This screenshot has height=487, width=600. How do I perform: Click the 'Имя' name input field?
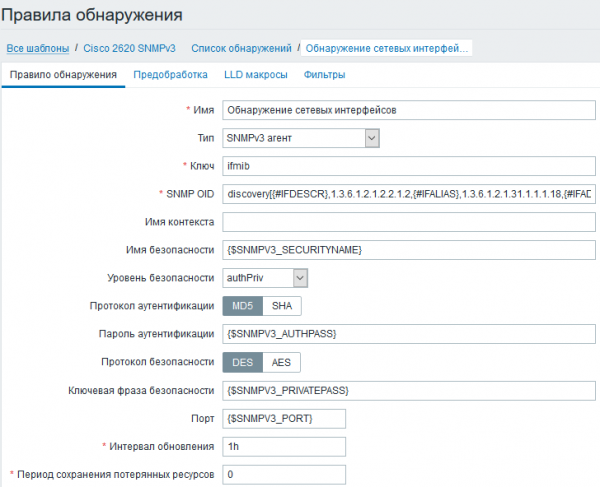[x=408, y=109]
